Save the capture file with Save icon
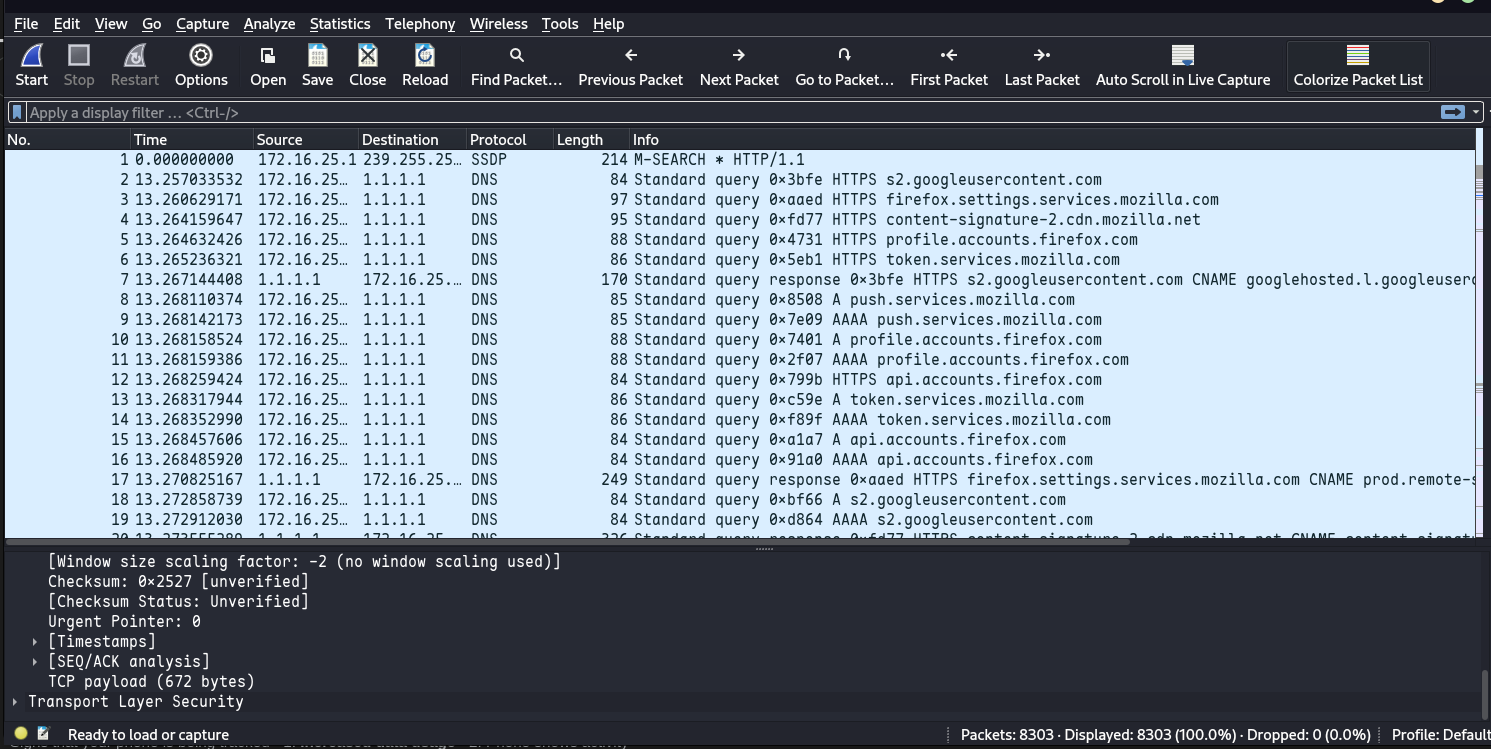 coord(317,65)
